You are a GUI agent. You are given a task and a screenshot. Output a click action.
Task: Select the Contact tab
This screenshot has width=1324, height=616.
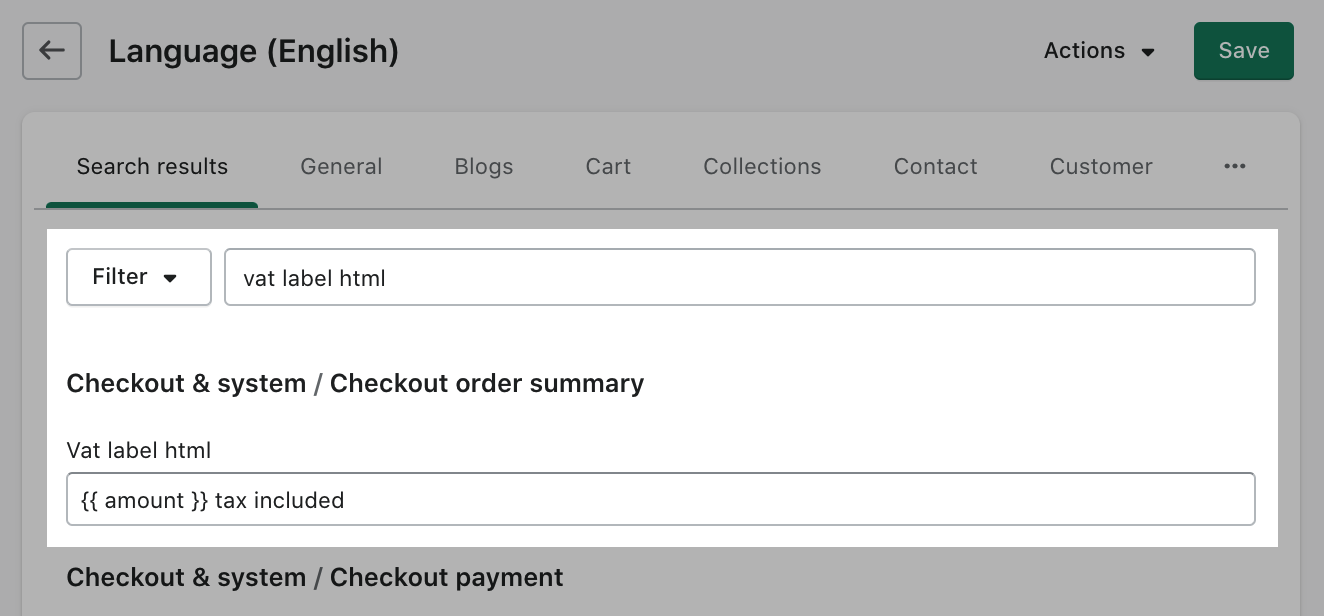coord(934,166)
